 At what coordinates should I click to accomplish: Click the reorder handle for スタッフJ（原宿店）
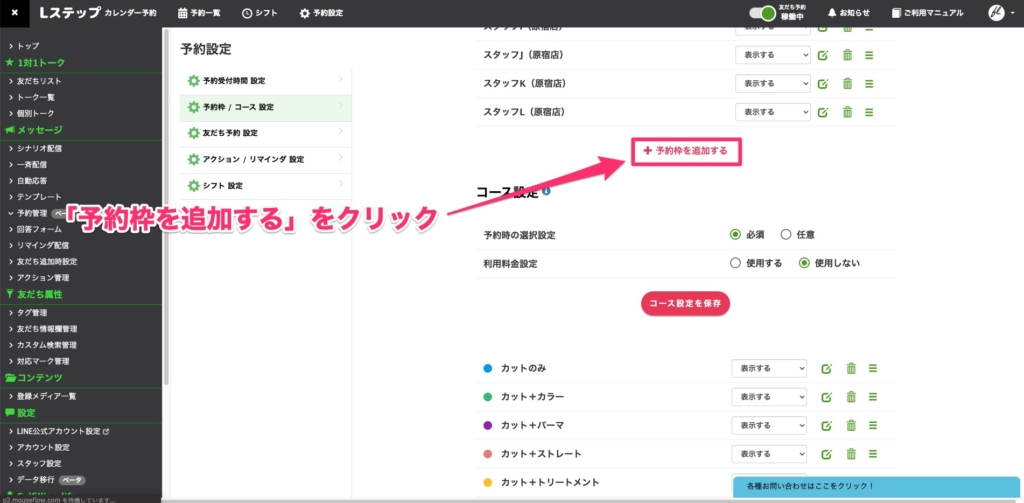[x=869, y=55]
